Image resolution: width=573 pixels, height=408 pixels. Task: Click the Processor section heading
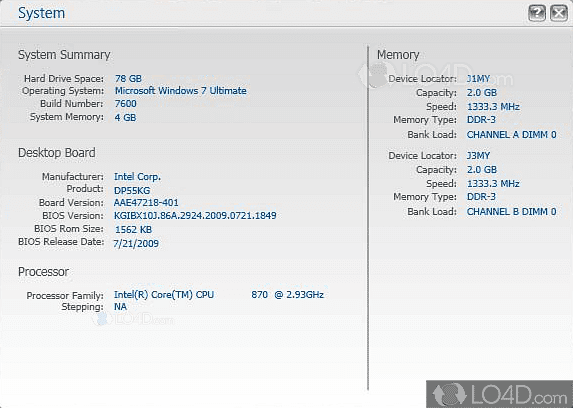pos(43,272)
